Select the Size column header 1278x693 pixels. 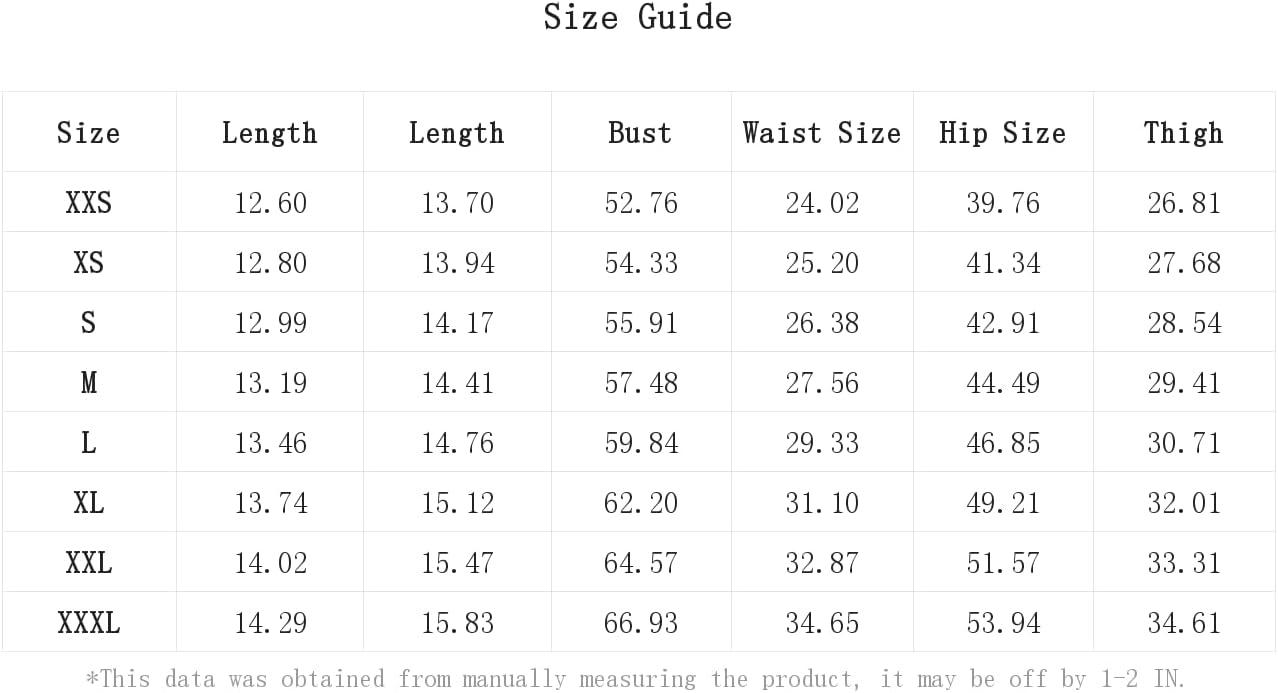(x=88, y=133)
